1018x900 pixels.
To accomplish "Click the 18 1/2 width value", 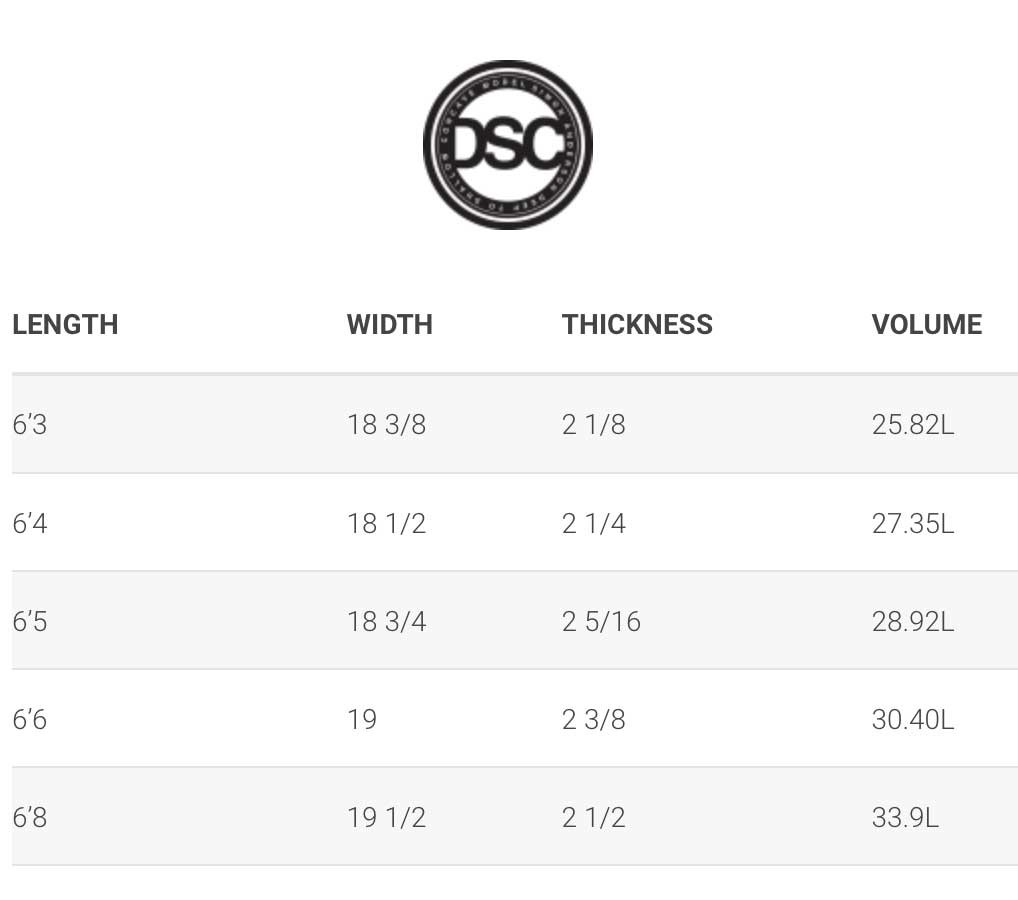I will (x=386, y=523).
